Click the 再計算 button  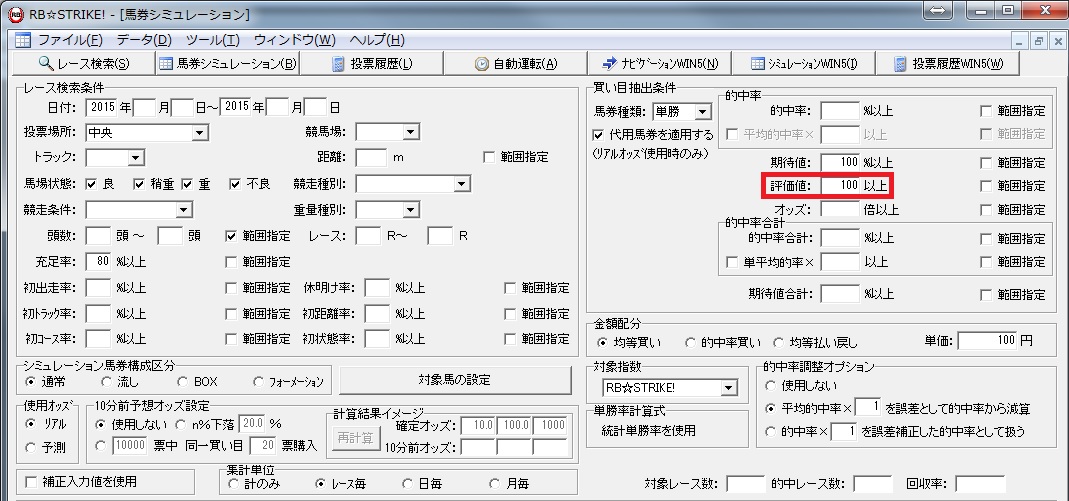pyautogui.click(x=354, y=438)
